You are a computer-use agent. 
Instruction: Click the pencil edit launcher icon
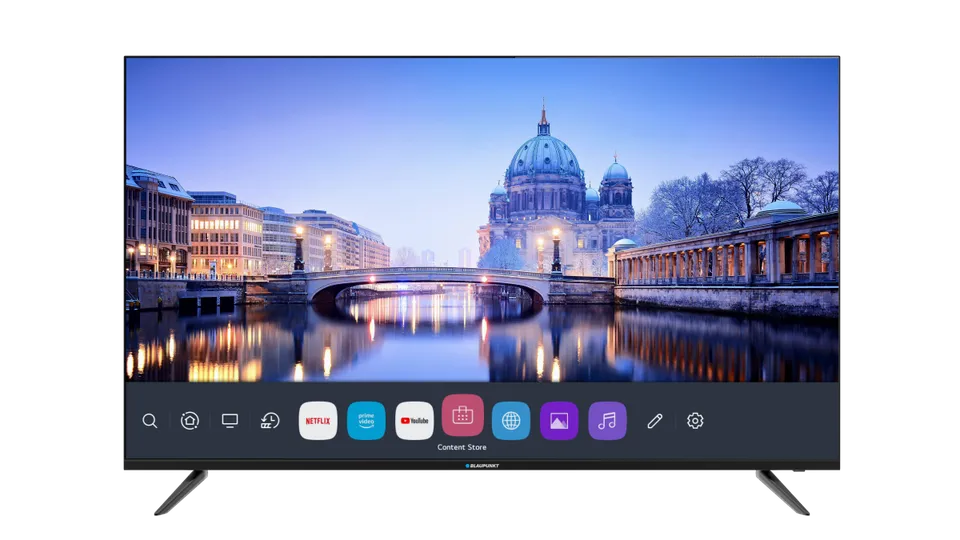tap(654, 421)
